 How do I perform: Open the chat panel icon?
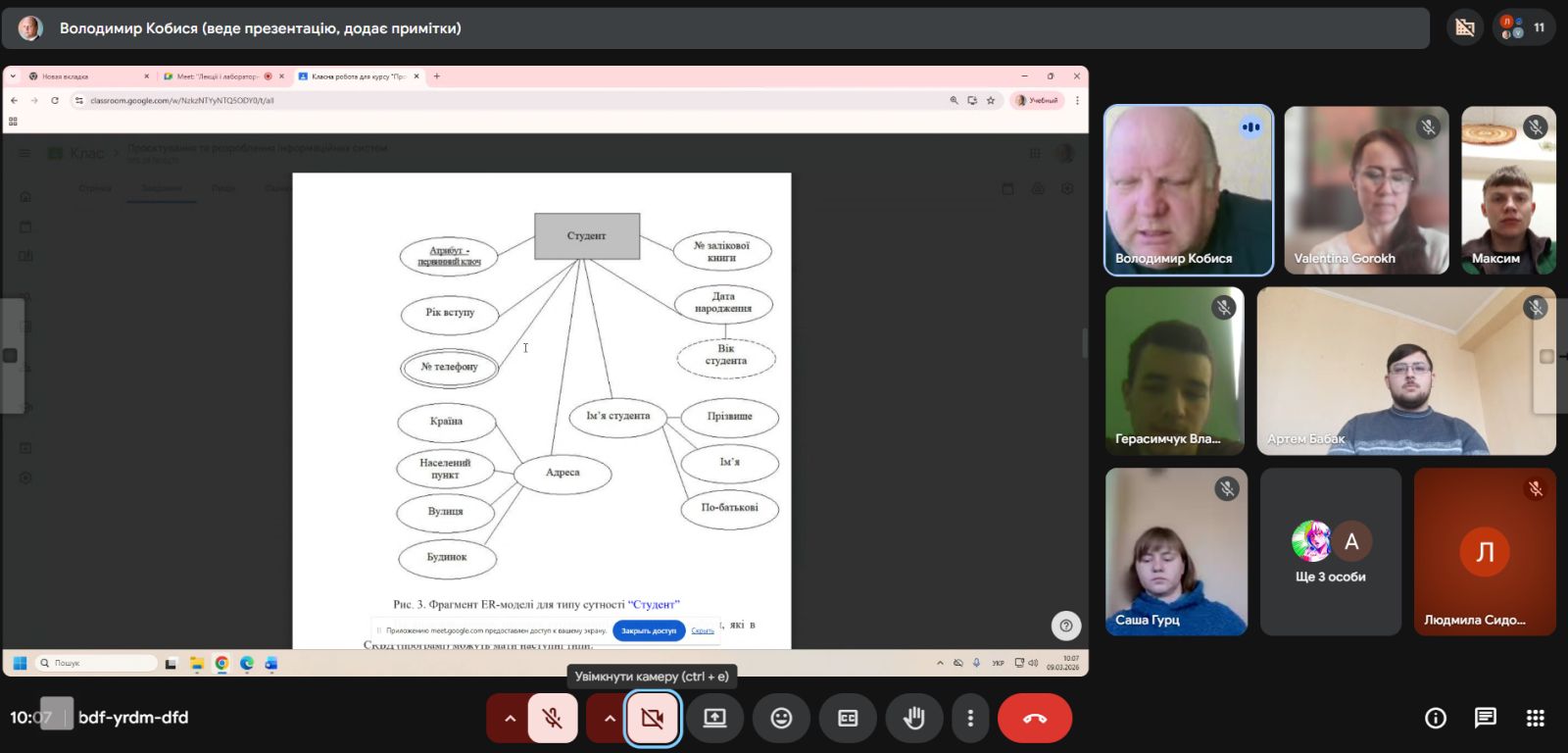tap(1486, 719)
